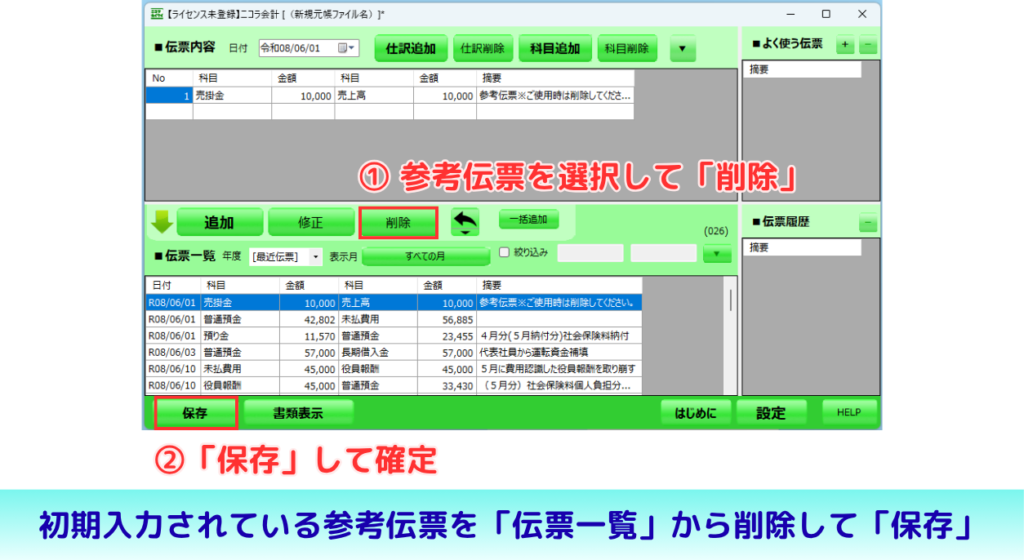Click the 56,885 amount cell
Image resolution: width=1024 pixels, height=560 pixels.
point(447,319)
